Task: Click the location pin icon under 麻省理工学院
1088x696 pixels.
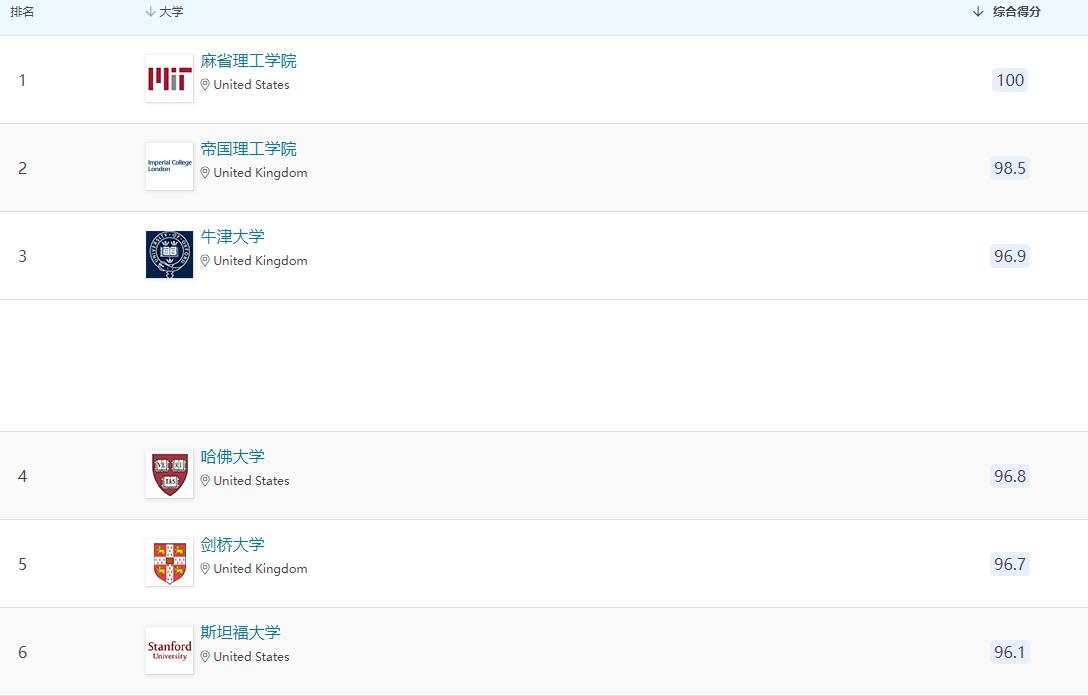Action: [x=205, y=85]
